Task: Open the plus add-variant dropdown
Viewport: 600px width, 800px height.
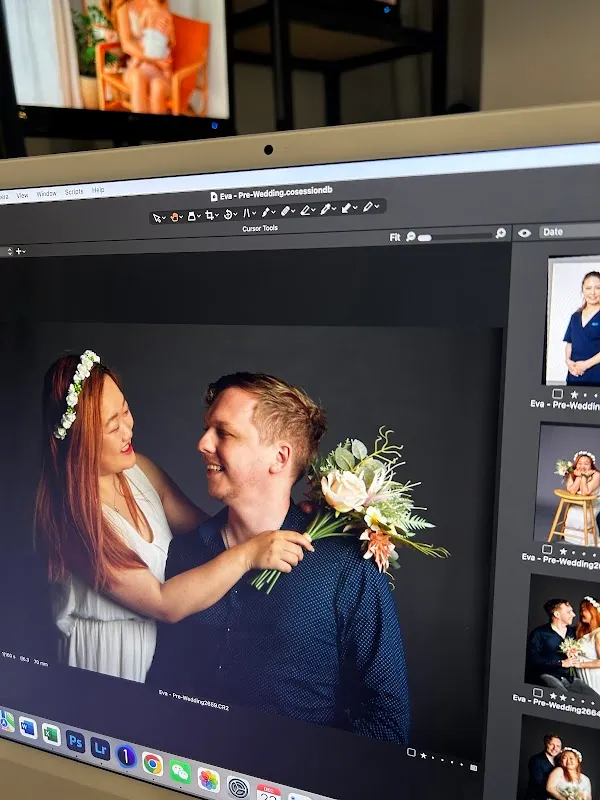Action: click(20, 251)
